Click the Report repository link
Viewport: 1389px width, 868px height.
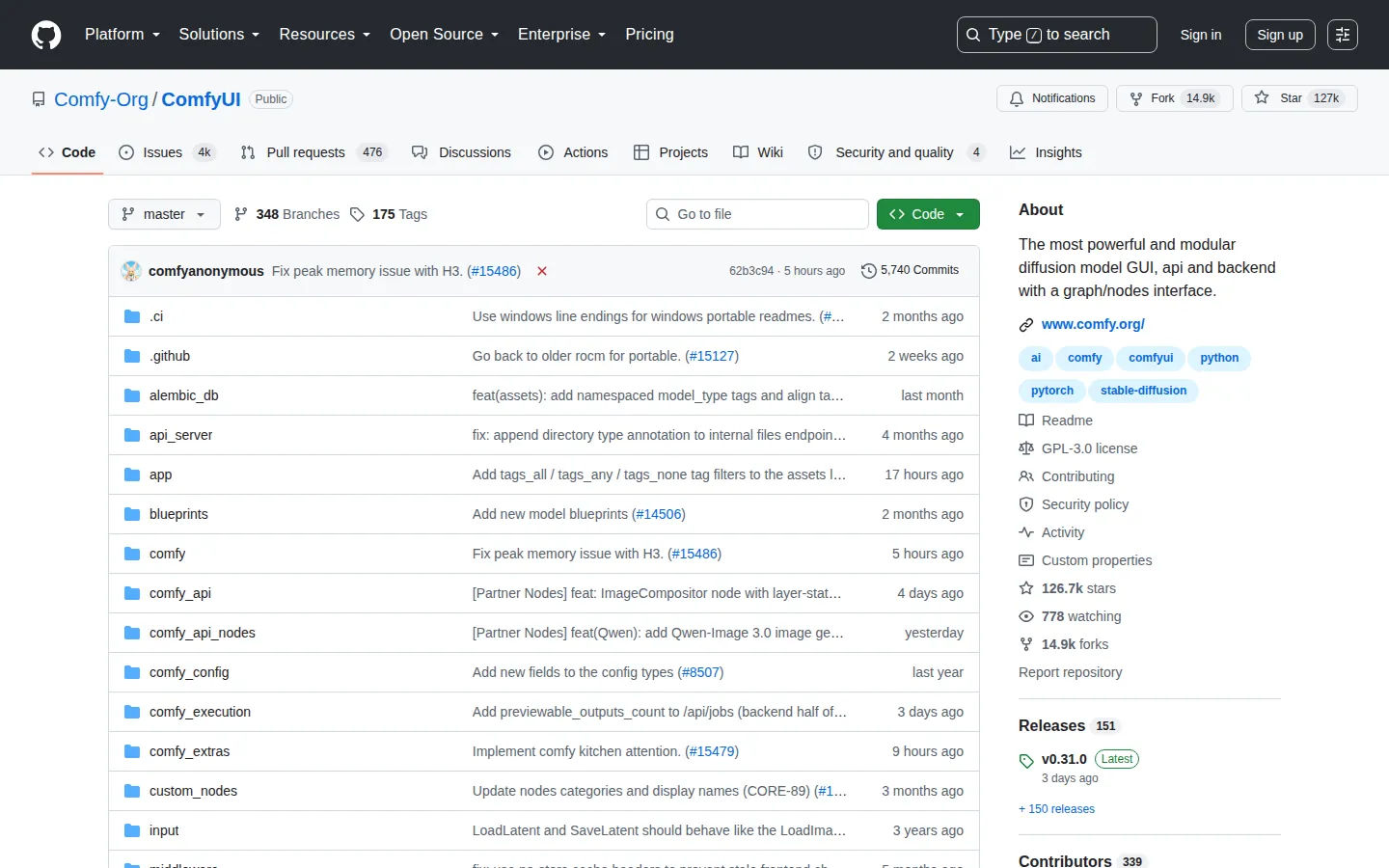(x=1070, y=672)
